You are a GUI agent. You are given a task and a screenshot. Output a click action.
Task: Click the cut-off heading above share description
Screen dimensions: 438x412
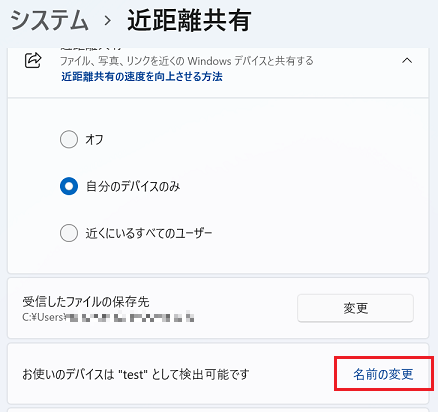(92, 49)
